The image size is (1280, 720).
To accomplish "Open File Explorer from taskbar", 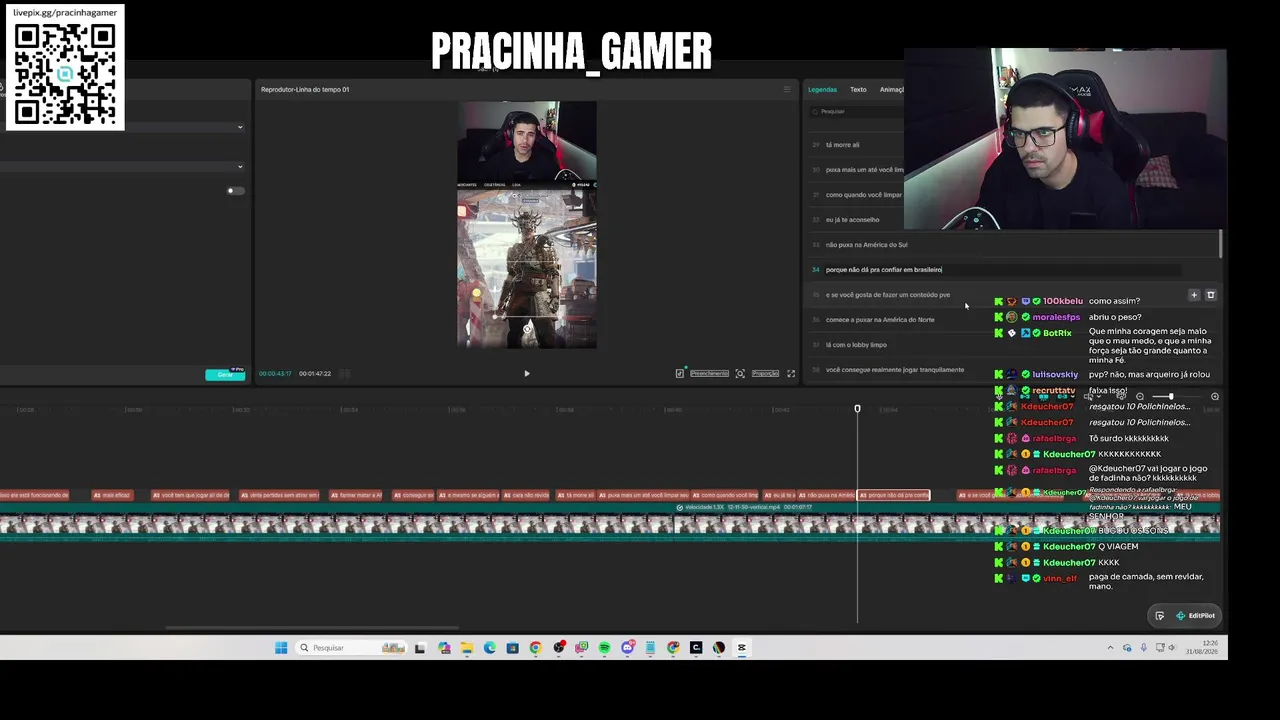I will click(x=467, y=648).
